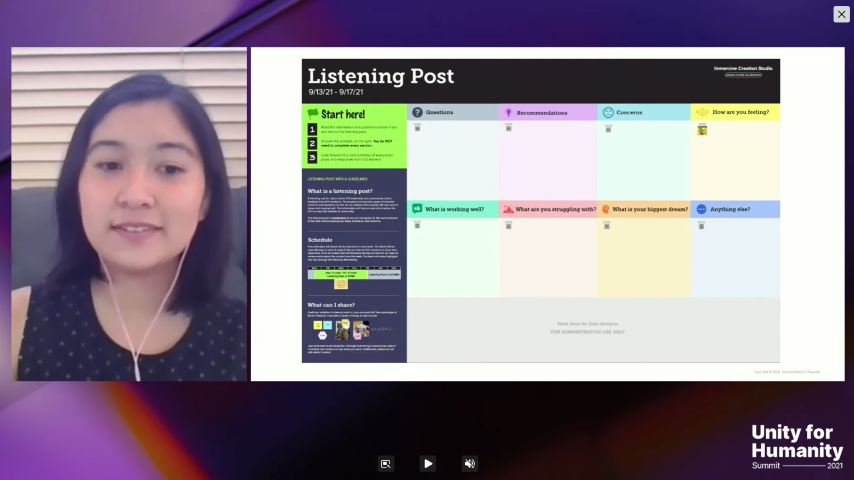Click the What is your biggest dream icon
854x480 pixels.
605,209
